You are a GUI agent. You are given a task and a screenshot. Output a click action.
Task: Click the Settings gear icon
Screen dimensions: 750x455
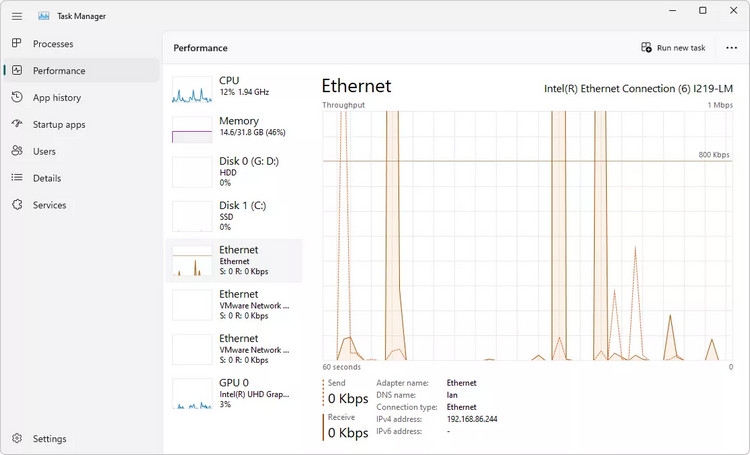click(17, 438)
